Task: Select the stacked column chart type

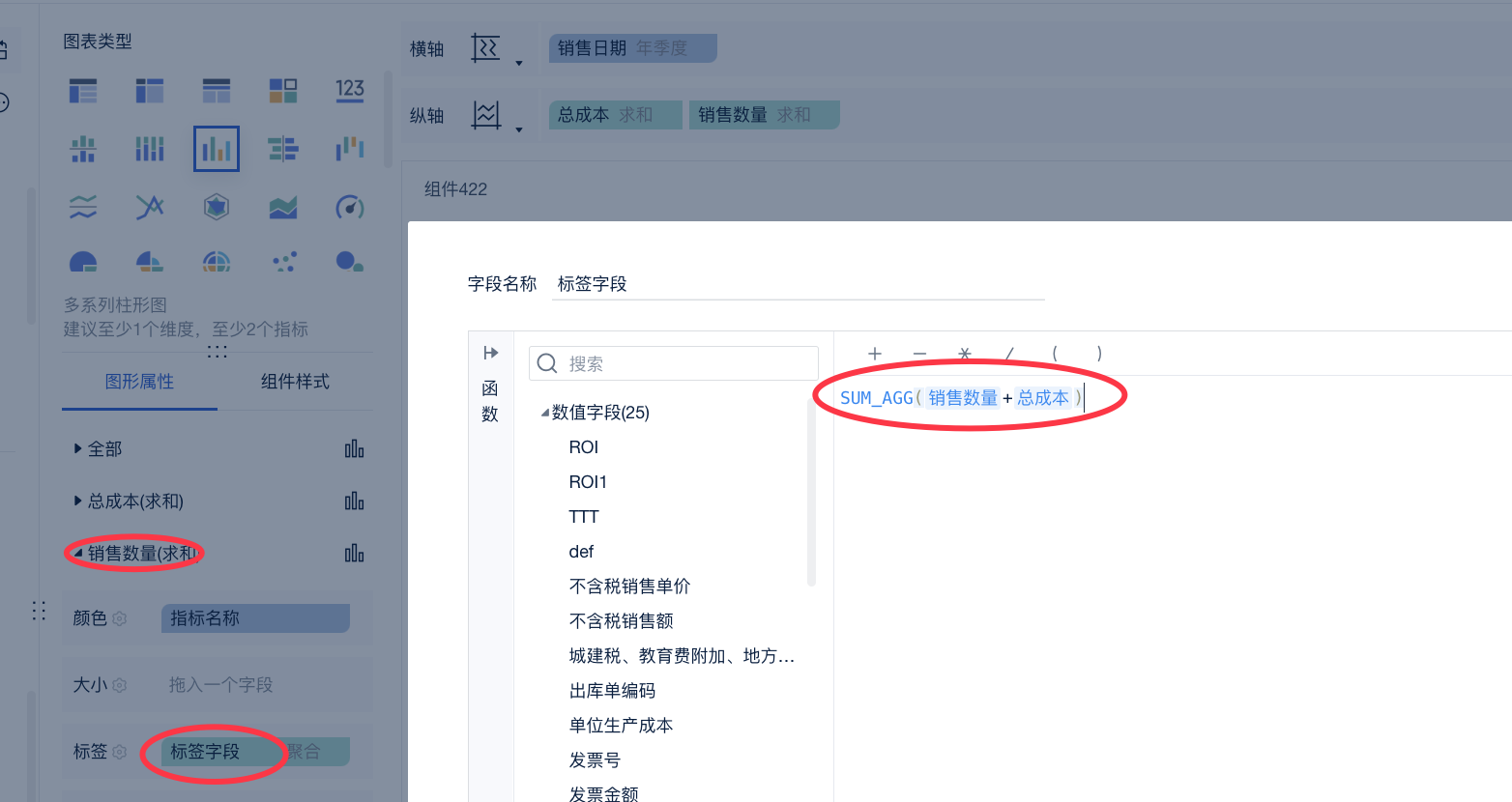Action: pyautogui.click(x=150, y=149)
